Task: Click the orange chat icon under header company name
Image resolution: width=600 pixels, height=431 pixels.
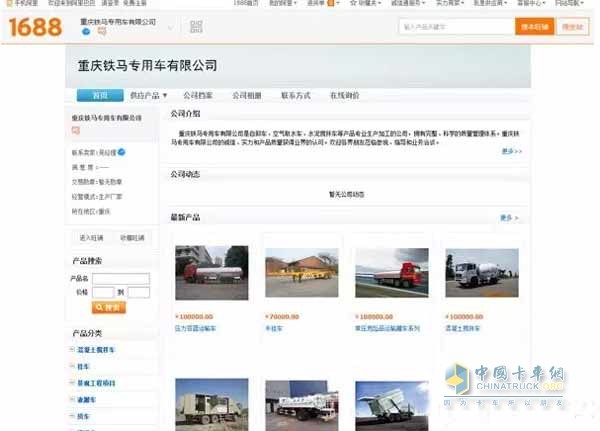Action: [102, 32]
